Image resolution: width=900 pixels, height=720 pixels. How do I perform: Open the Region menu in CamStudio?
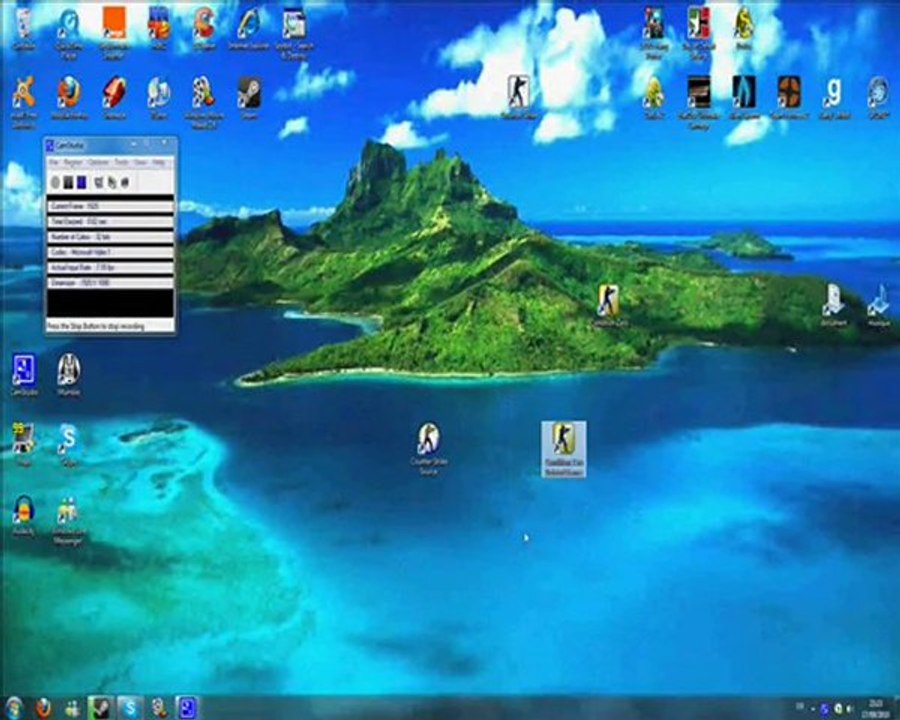click(x=73, y=162)
